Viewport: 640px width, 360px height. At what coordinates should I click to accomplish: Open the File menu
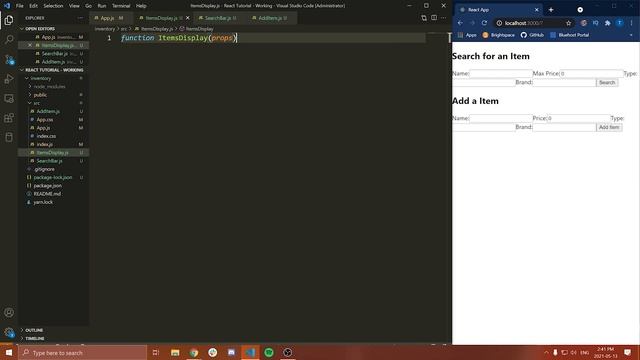(x=20, y=6)
